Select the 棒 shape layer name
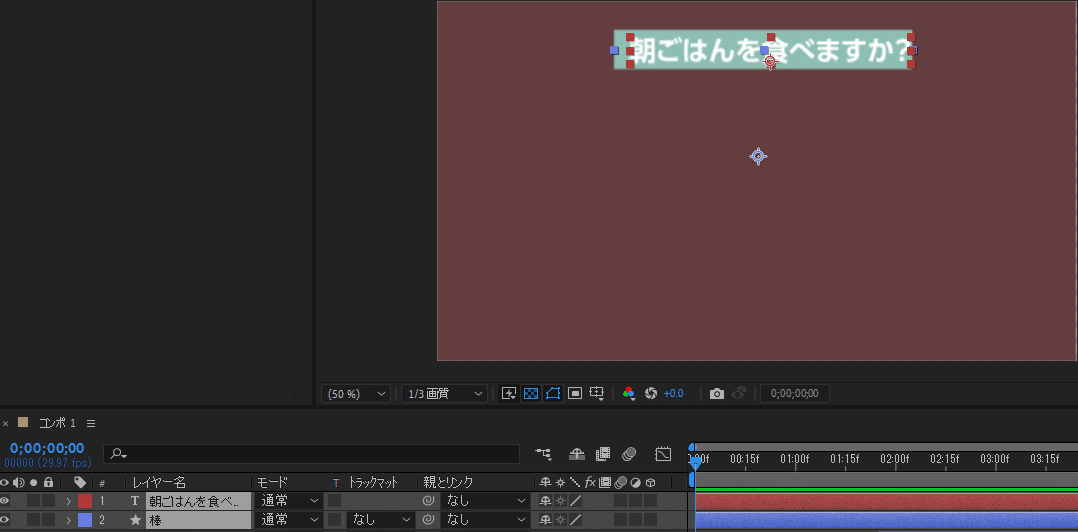The image size is (1078, 532). pyautogui.click(x=199, y=520)
